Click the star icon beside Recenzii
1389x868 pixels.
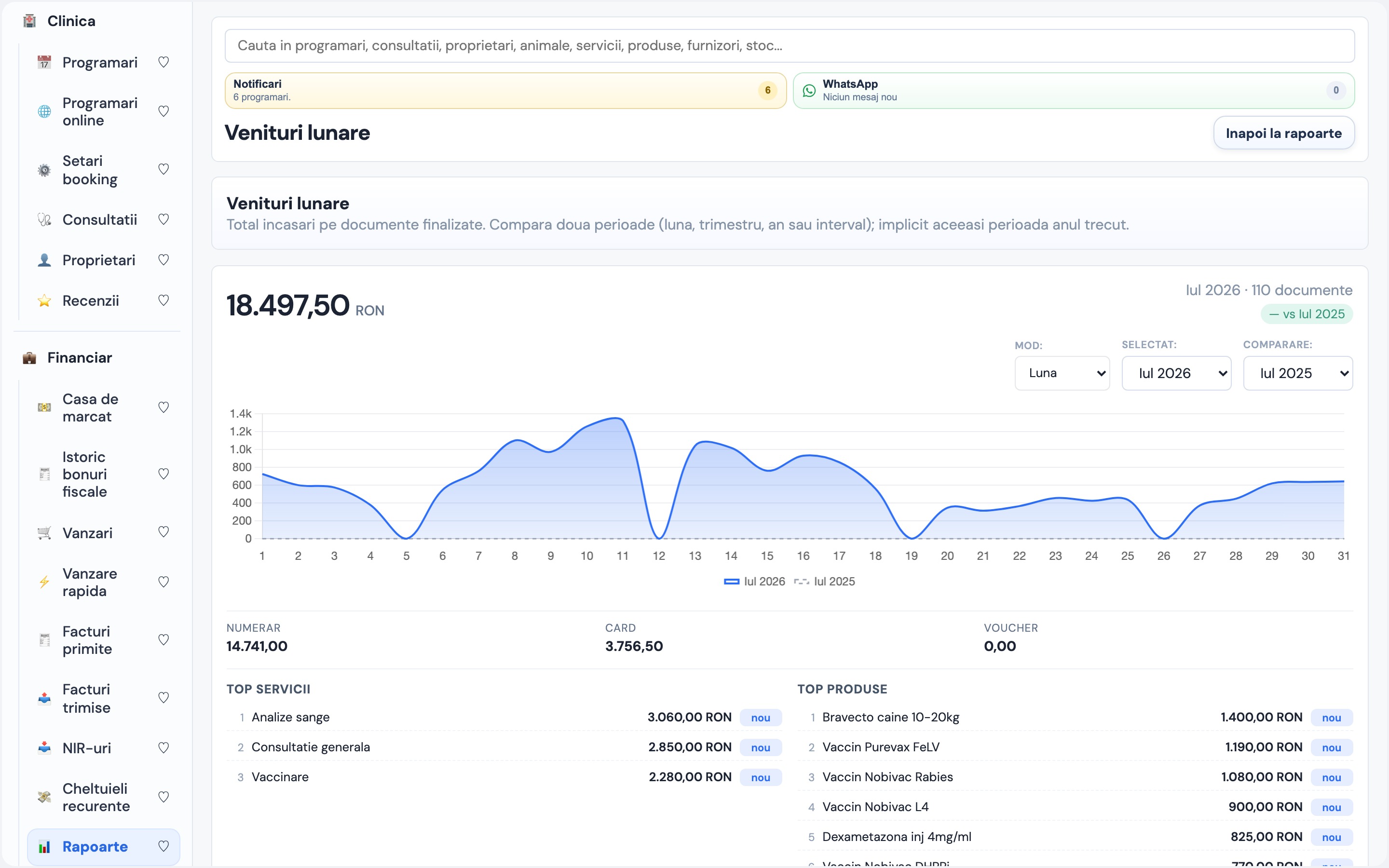coord(44,301)
